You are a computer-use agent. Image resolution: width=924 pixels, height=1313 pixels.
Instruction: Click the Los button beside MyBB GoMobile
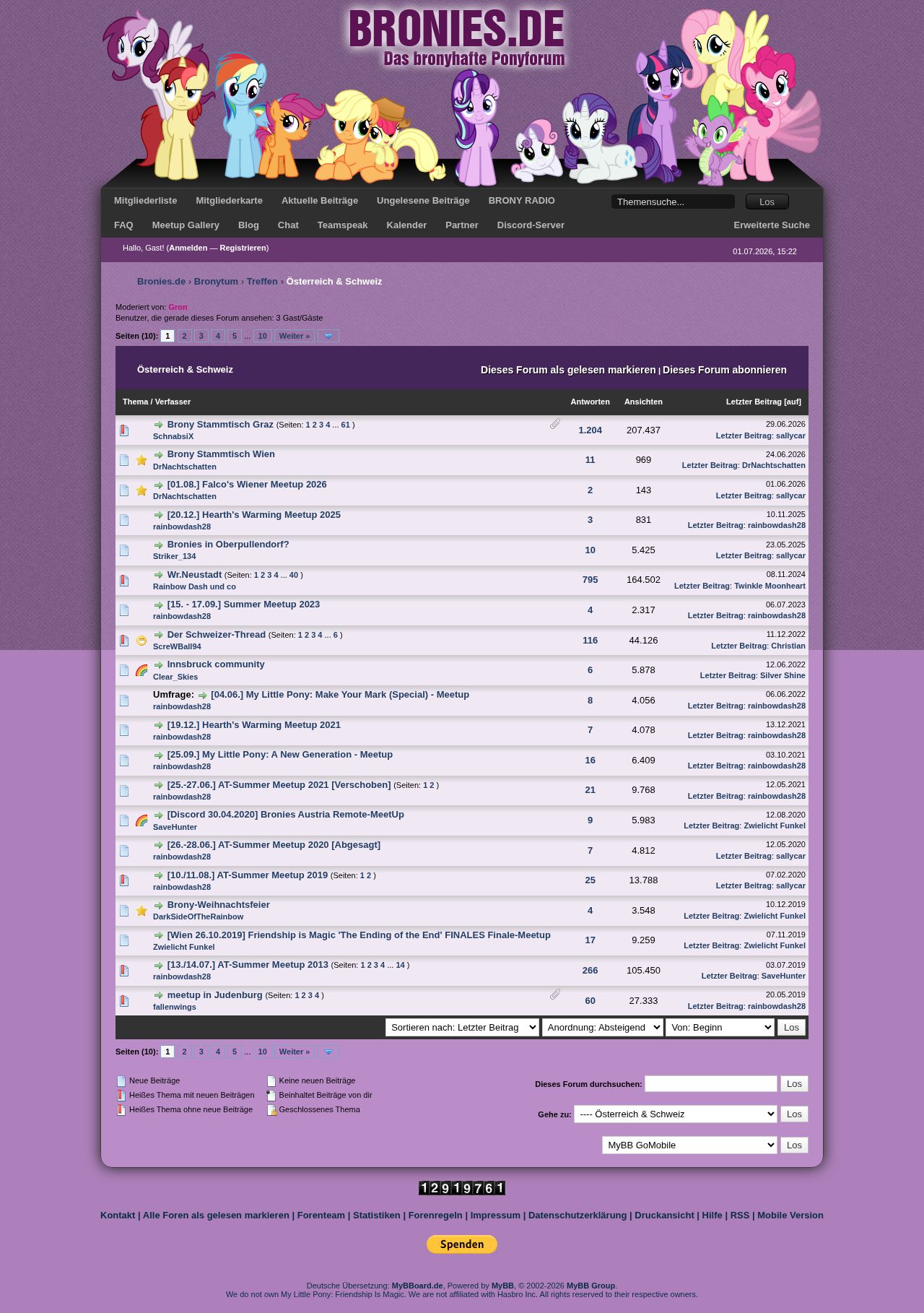click(794, 1145)
